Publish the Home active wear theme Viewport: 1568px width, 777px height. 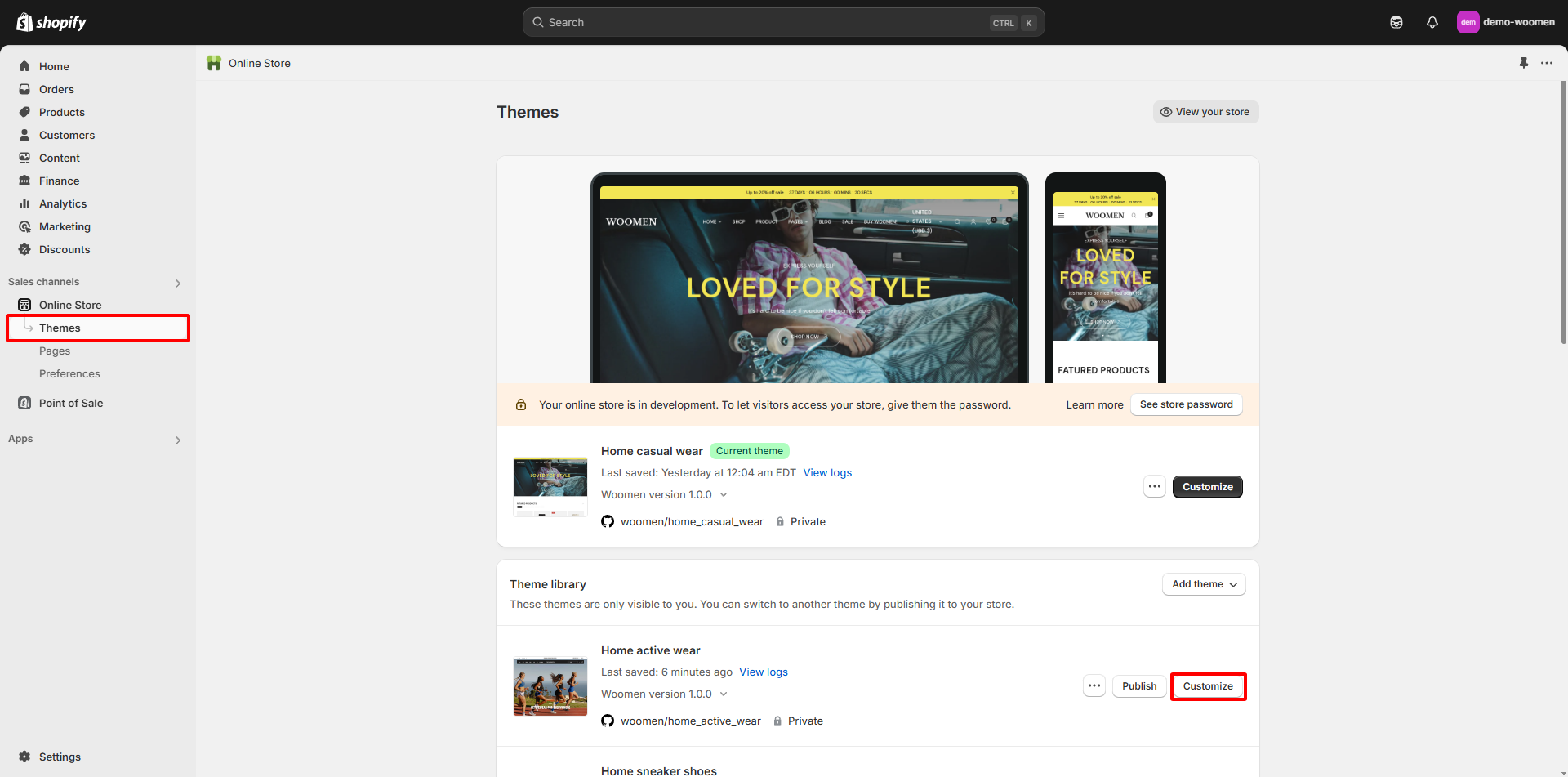(1138, 686)
